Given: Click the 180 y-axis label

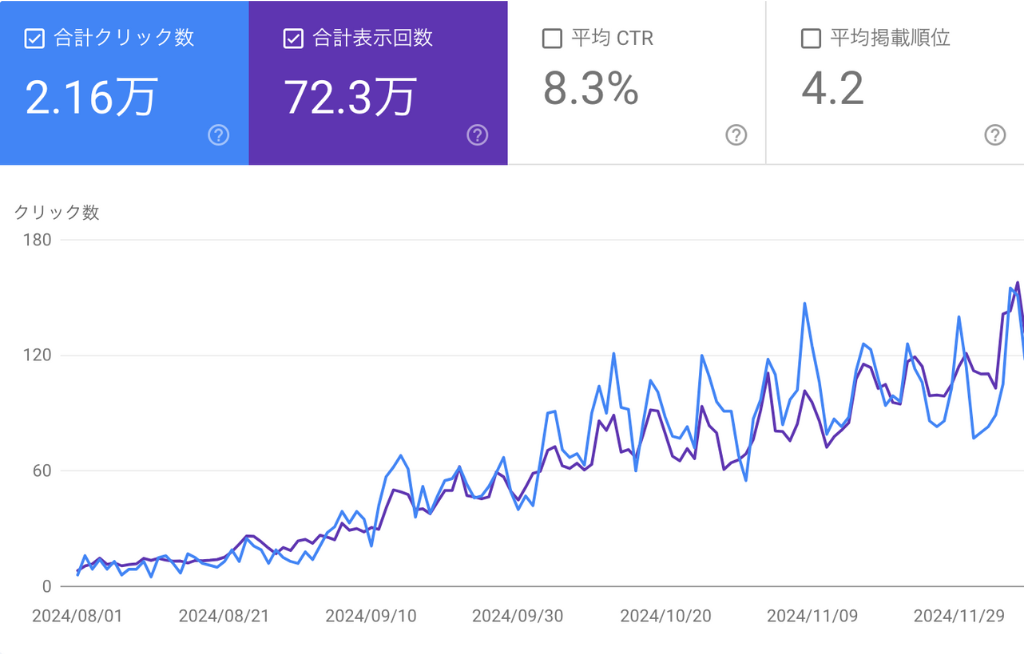Looking at the screenshot, I should pyautogui.click(x=37, y=240).
